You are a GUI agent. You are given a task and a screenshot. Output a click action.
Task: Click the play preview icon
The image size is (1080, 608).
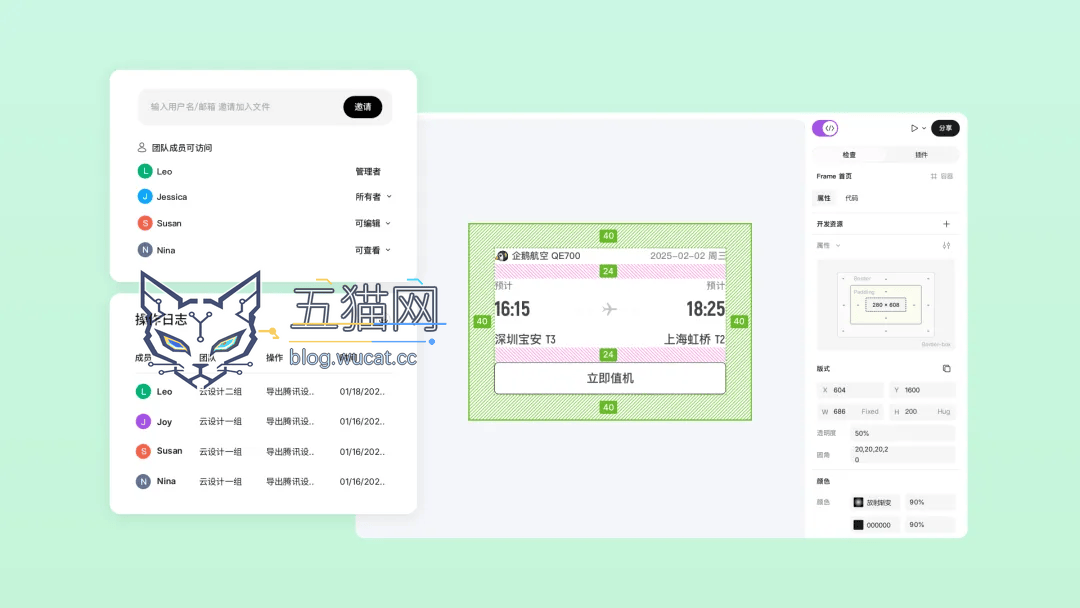tap(914, 128)
